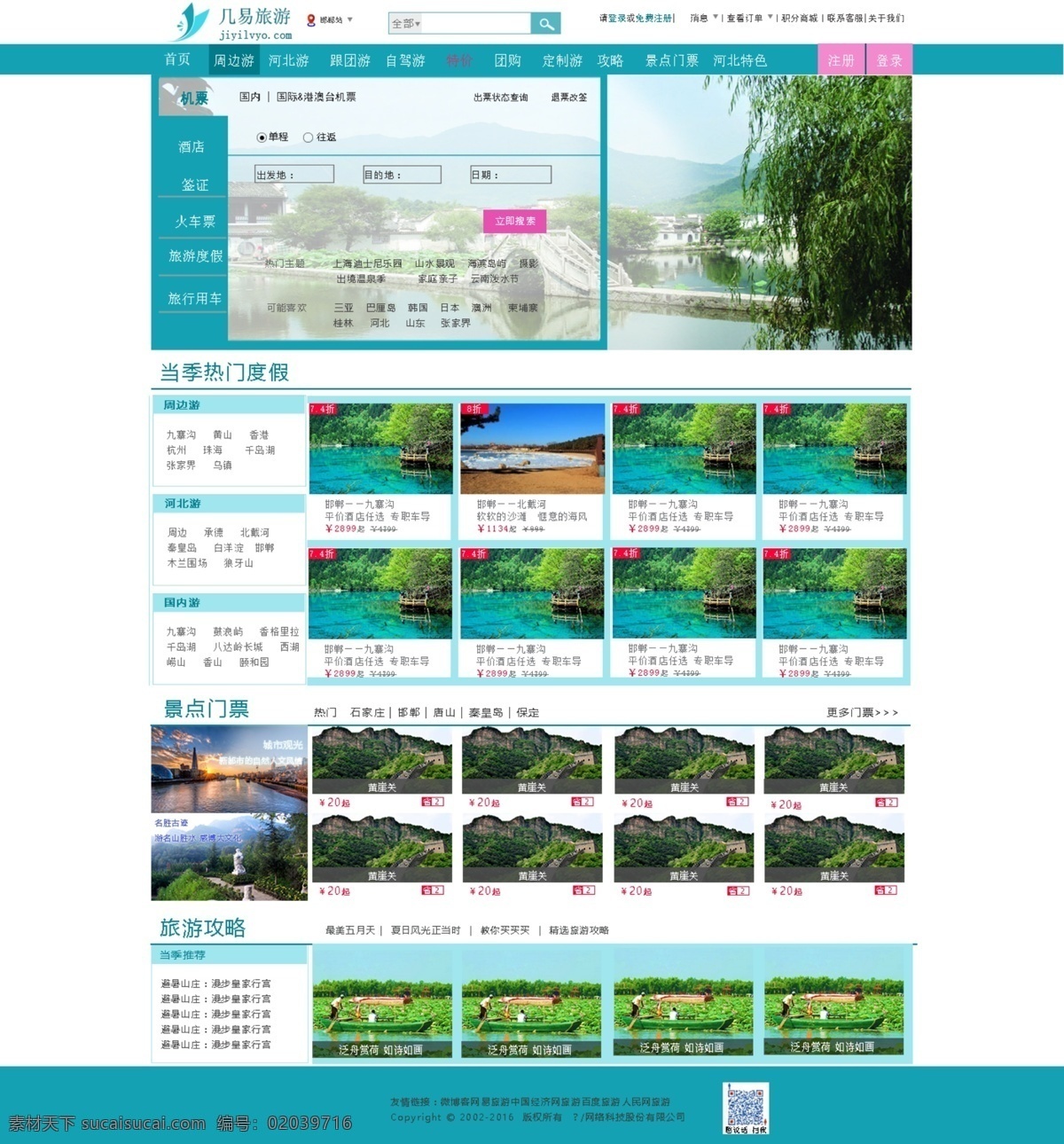The width and height of the screenshot is (1064, 1144).
Task: Select the 秦皇岛 ticket filter
Action: tap(486, 712)
